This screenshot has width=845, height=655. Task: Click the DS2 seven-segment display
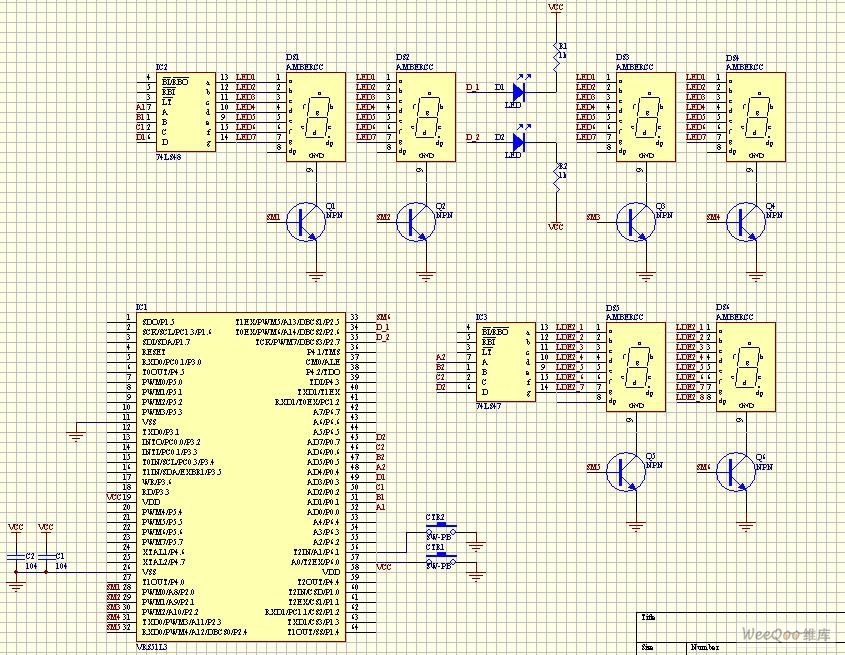426,116
